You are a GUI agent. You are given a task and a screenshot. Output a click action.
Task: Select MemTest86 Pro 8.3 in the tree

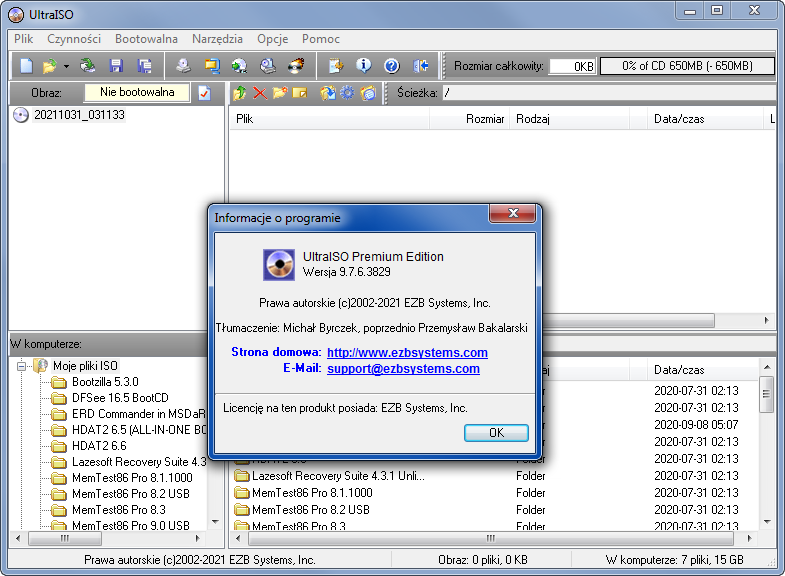point(119,510)
